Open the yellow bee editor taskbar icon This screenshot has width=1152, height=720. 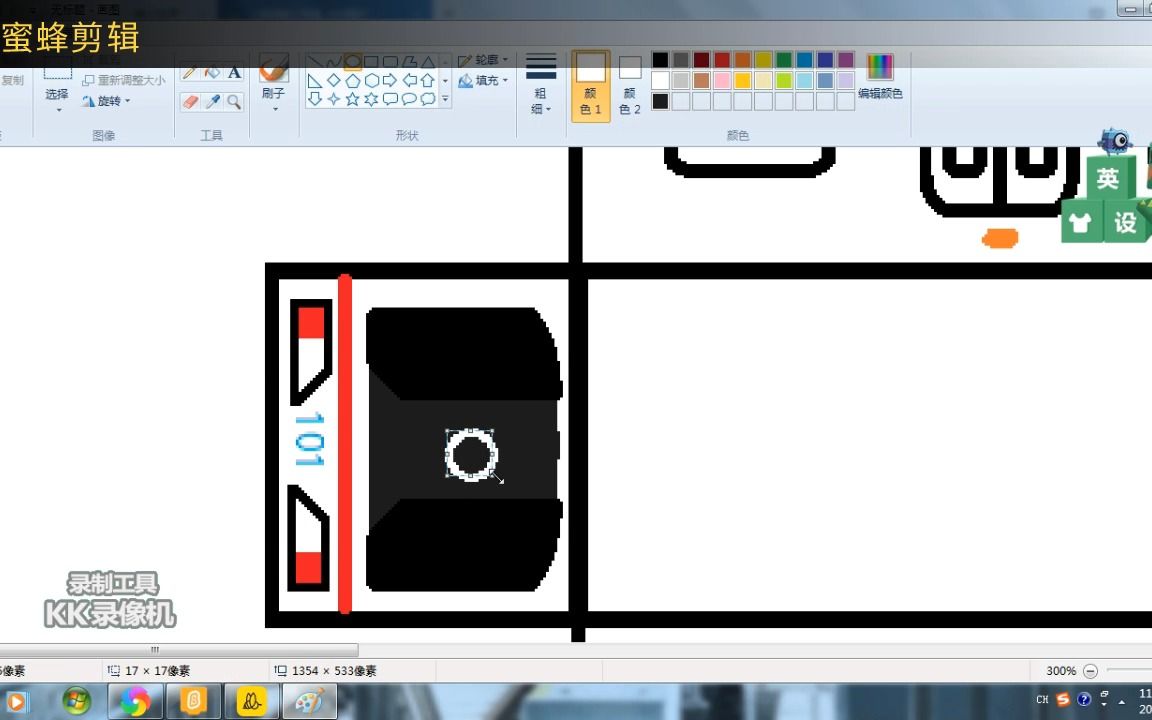pos(251,702)
